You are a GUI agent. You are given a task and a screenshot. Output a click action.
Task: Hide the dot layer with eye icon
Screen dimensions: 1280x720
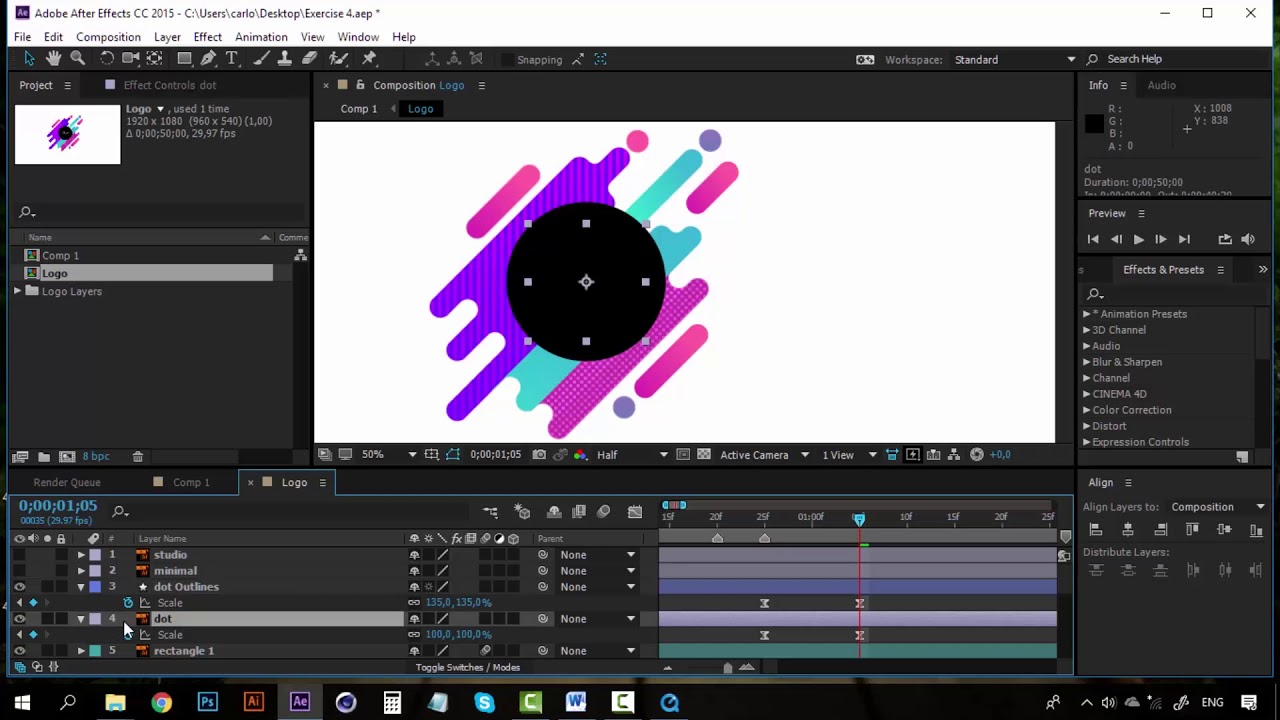click(19, 619)
